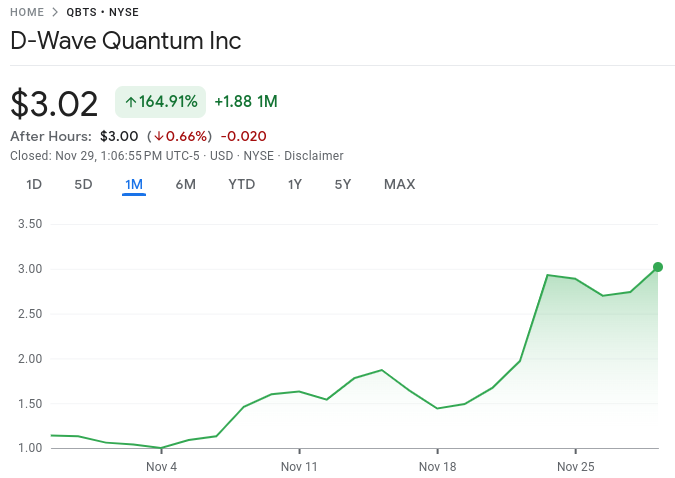Screen dimensions: 675x478
Task: Show the MAX price history
Action: (x=399, y=184)
